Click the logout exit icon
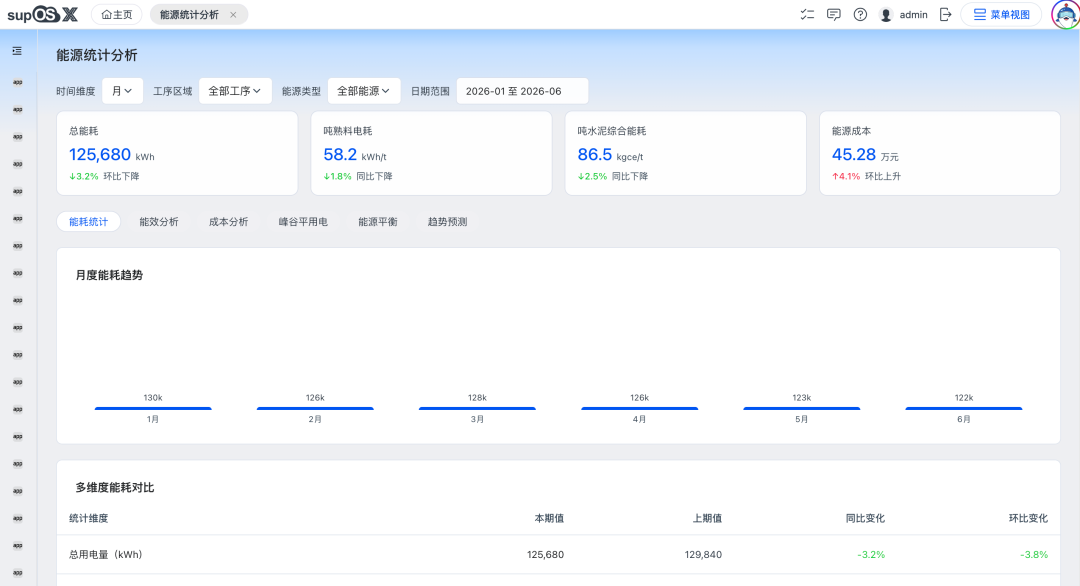This screenshot has width=1080, height=586. pyautogui.click(x=946, y=14)
